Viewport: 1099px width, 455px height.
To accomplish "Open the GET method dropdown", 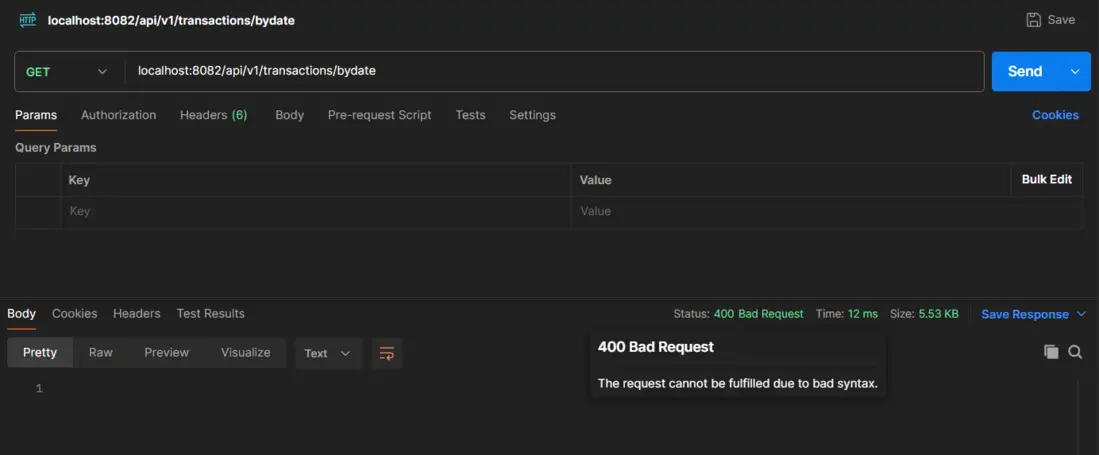I will (68, 72).
